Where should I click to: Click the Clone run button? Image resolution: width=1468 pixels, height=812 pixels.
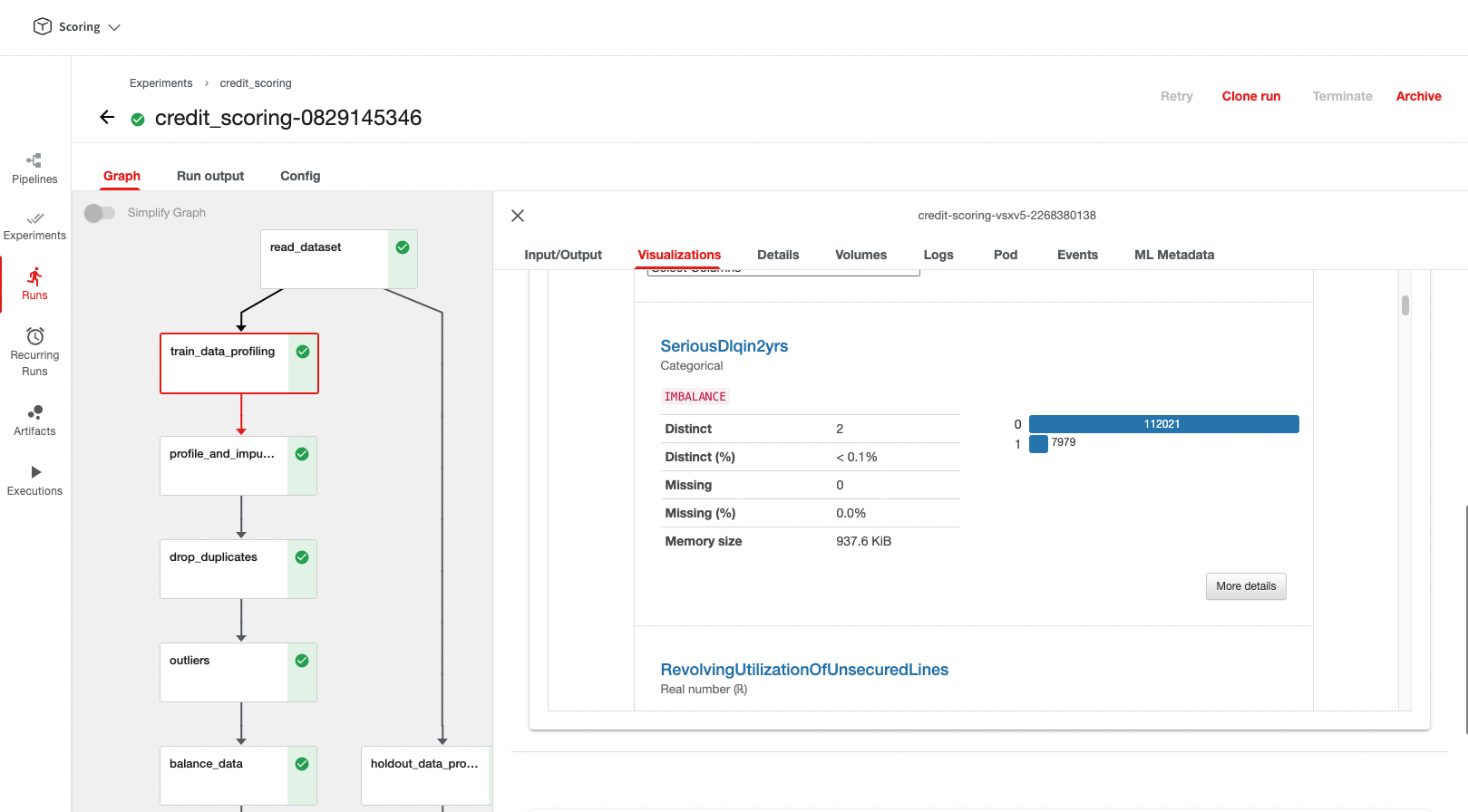[1251, 96]
